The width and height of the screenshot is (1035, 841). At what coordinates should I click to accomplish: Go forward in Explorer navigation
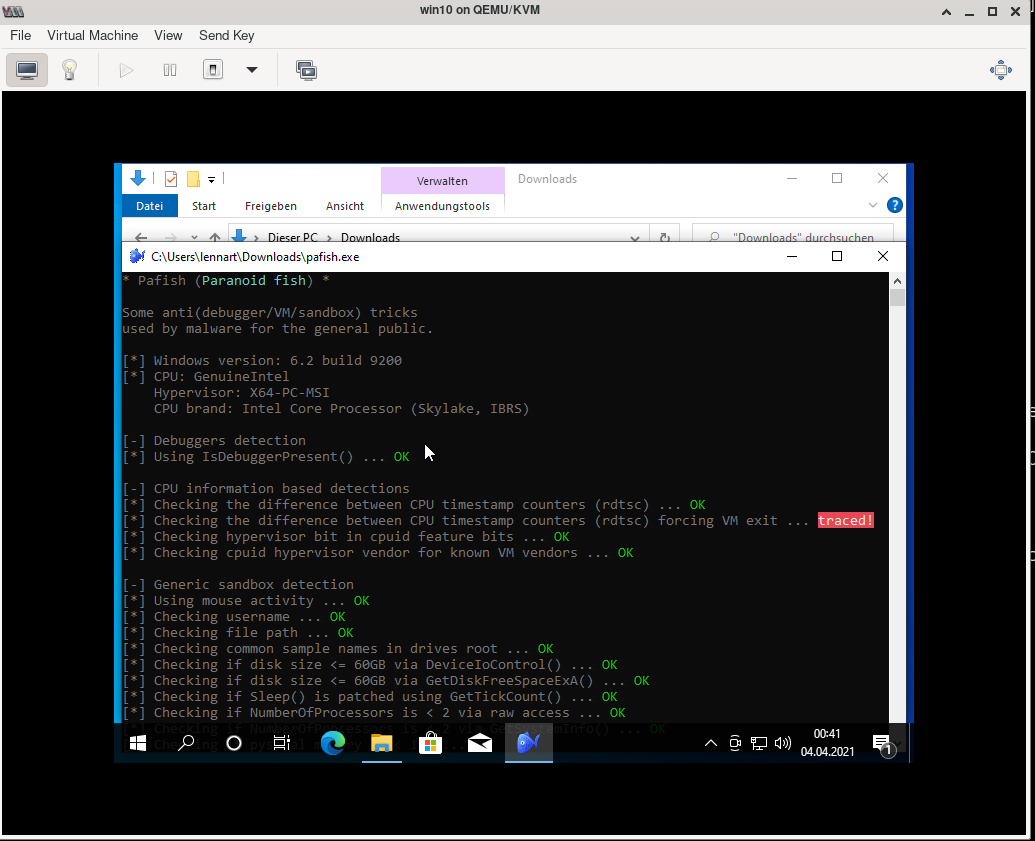[170, 237]
